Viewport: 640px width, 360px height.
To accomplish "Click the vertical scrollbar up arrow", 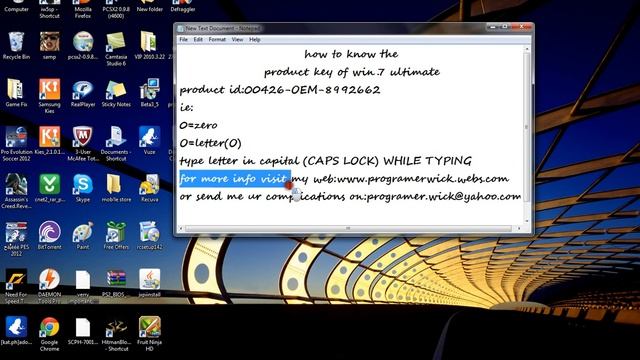I will pos(527,49).
